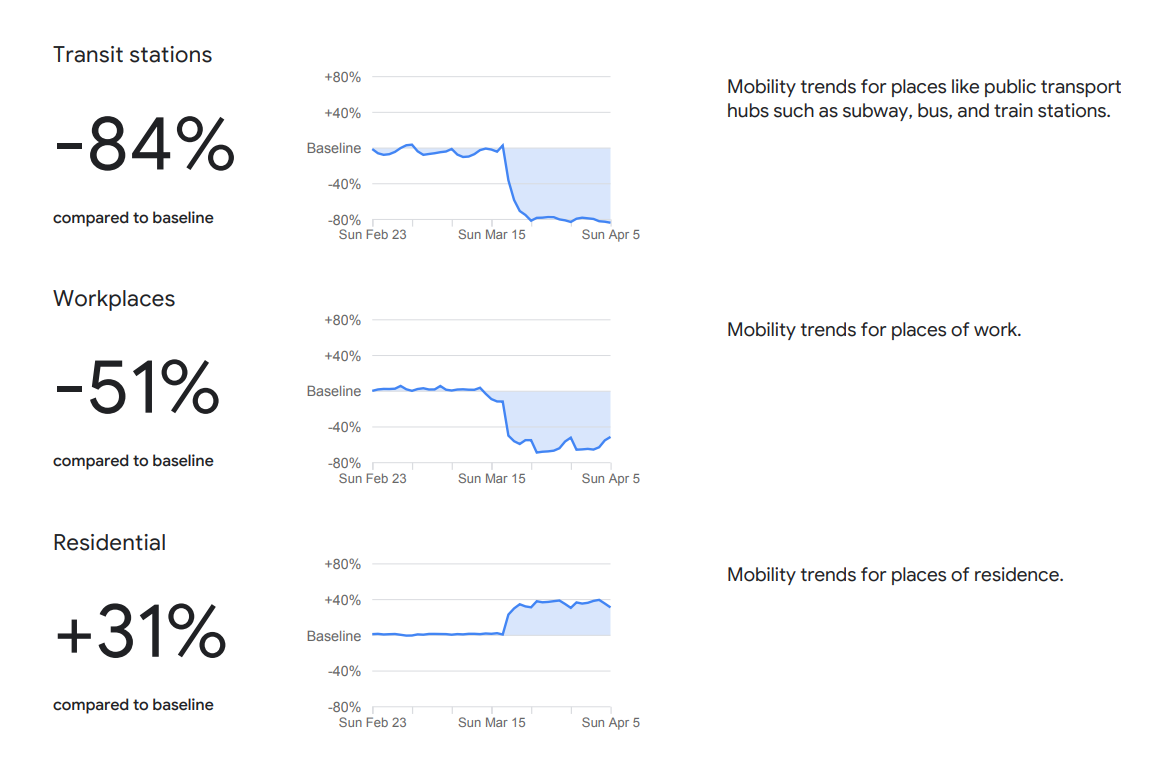1156x784 pixels.
Task: Click +80% label on Transit stations chart
Action: [342, 77]
